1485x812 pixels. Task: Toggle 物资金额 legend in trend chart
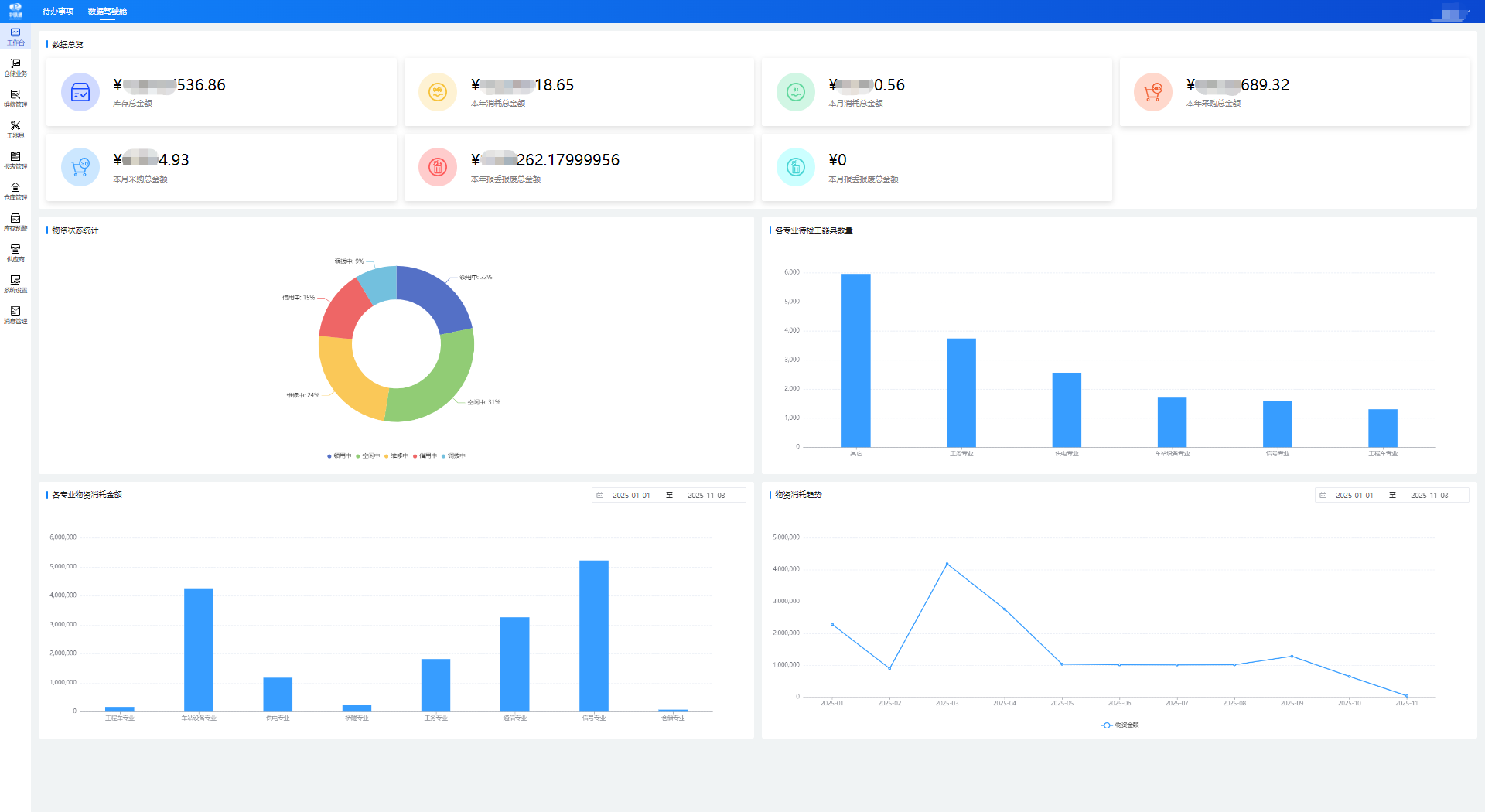1119,725
